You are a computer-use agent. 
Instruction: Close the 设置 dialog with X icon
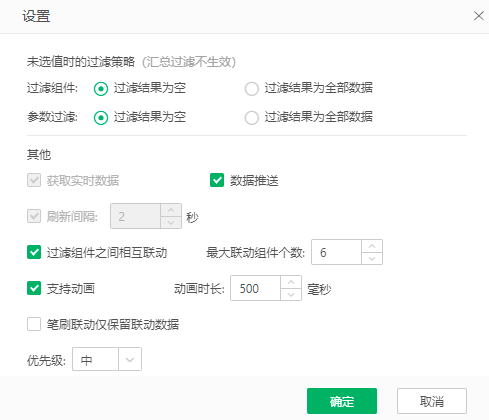479,16
